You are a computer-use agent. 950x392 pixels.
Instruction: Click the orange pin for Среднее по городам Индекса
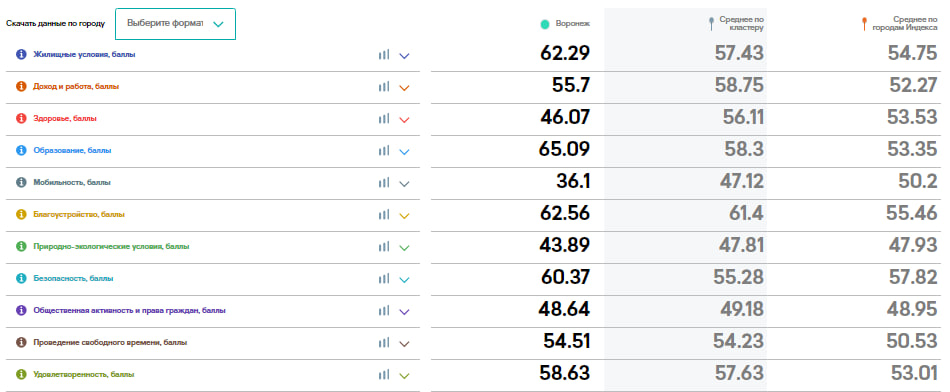[865, 24]
